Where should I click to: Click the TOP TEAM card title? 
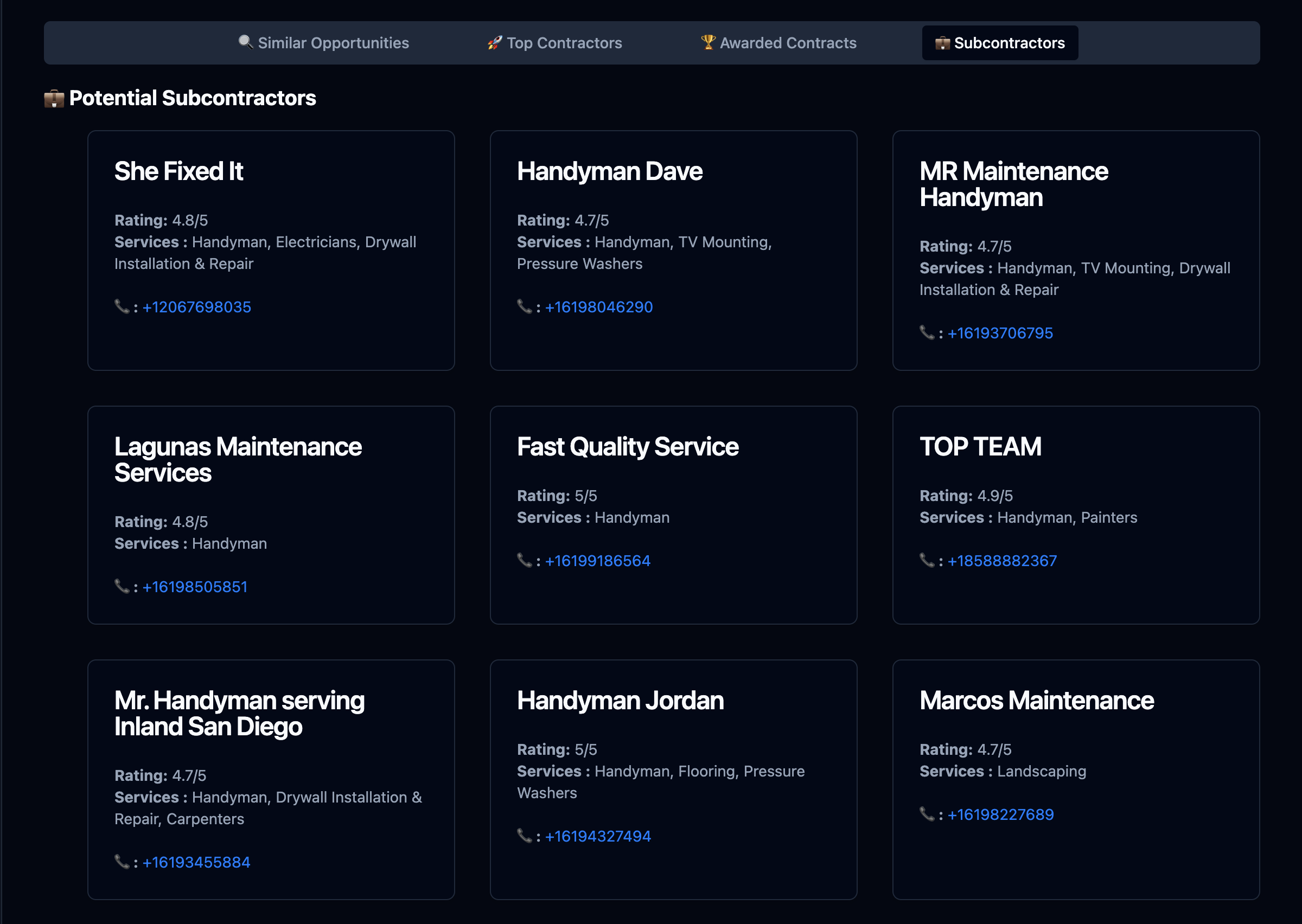pyautogui.click(x=980, y=447)
